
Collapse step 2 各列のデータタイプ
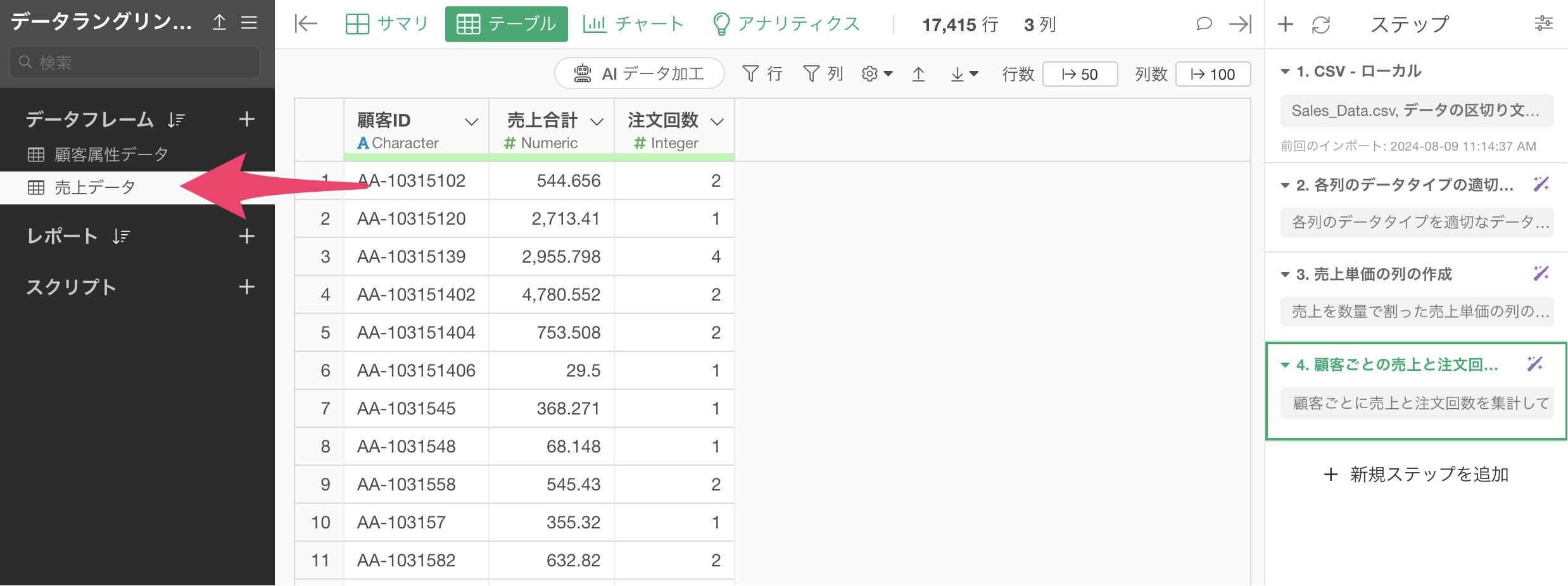tap(1285, 185)
